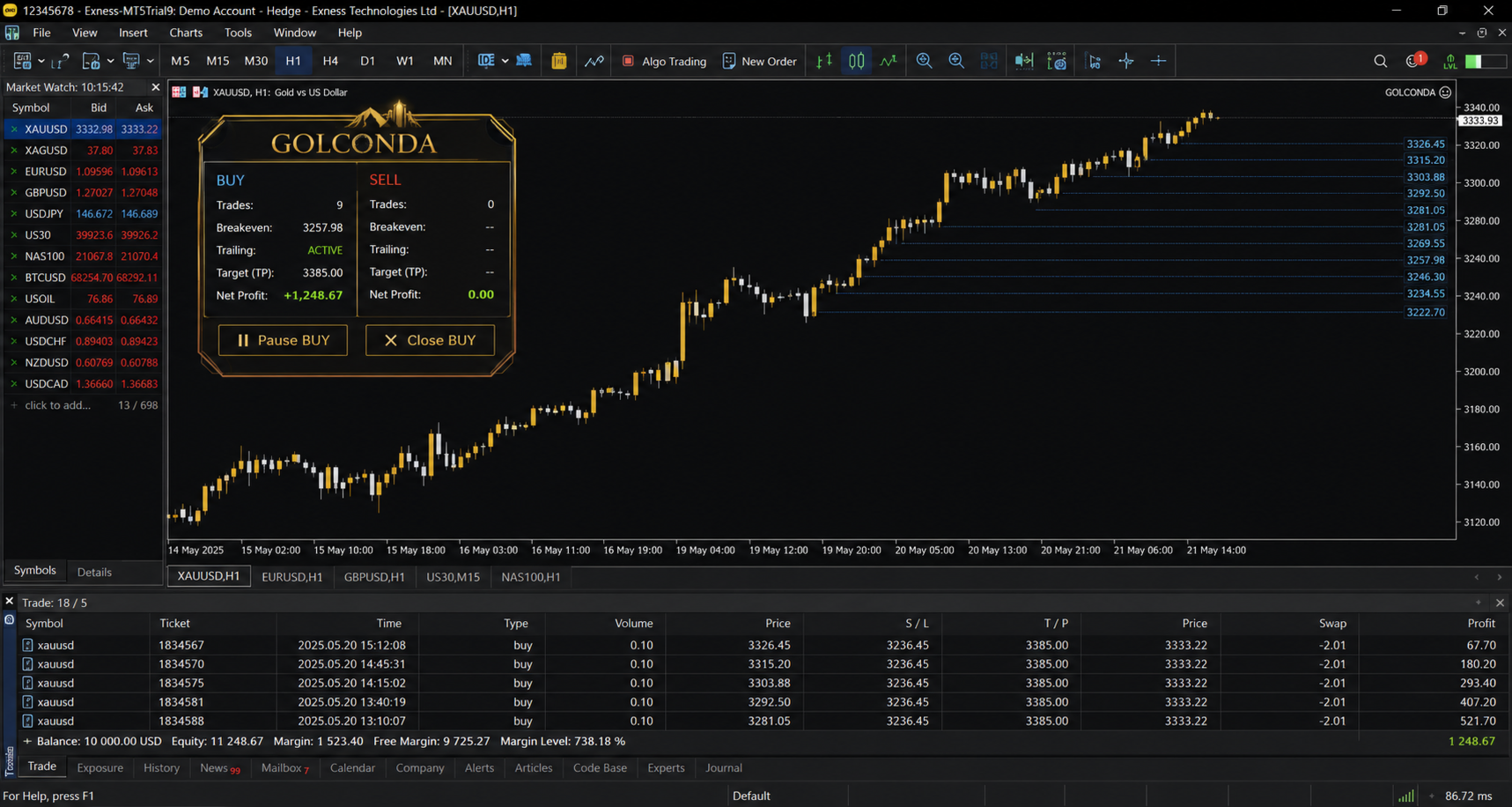Switch to the EURUSD,H1 chart tab

[291, 577]
